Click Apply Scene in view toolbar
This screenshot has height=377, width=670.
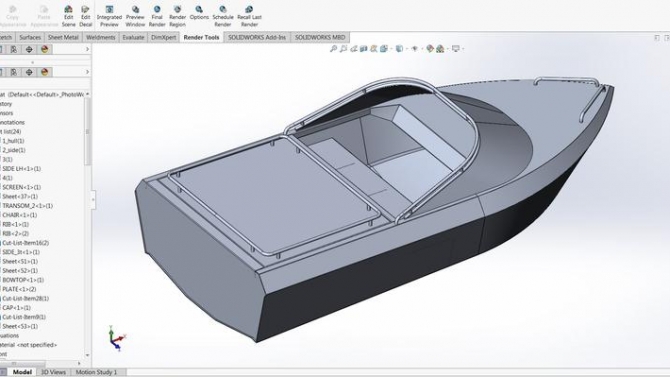coord(440,49)
